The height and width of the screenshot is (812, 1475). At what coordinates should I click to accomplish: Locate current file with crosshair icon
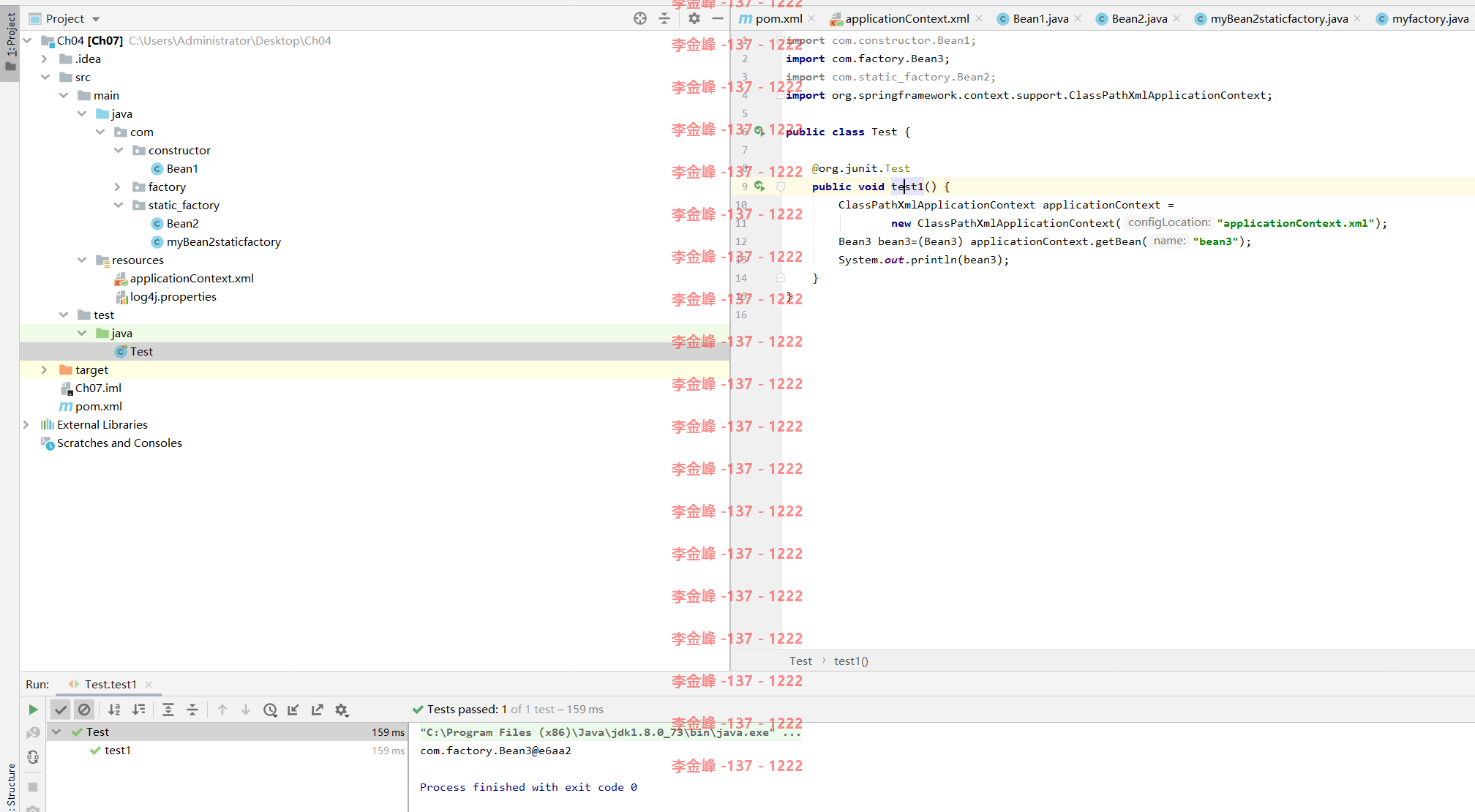coord(640,18)
